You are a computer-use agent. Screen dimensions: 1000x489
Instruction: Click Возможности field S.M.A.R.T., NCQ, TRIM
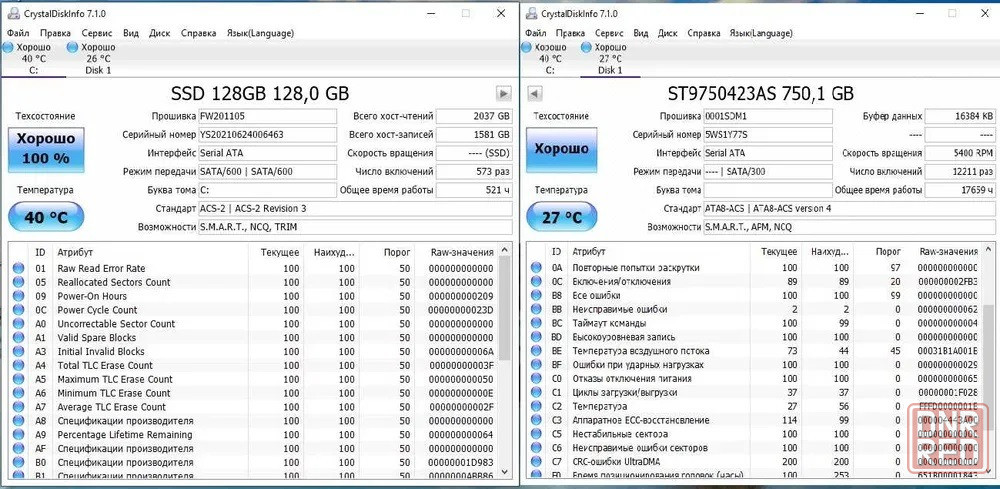[355, 227]
